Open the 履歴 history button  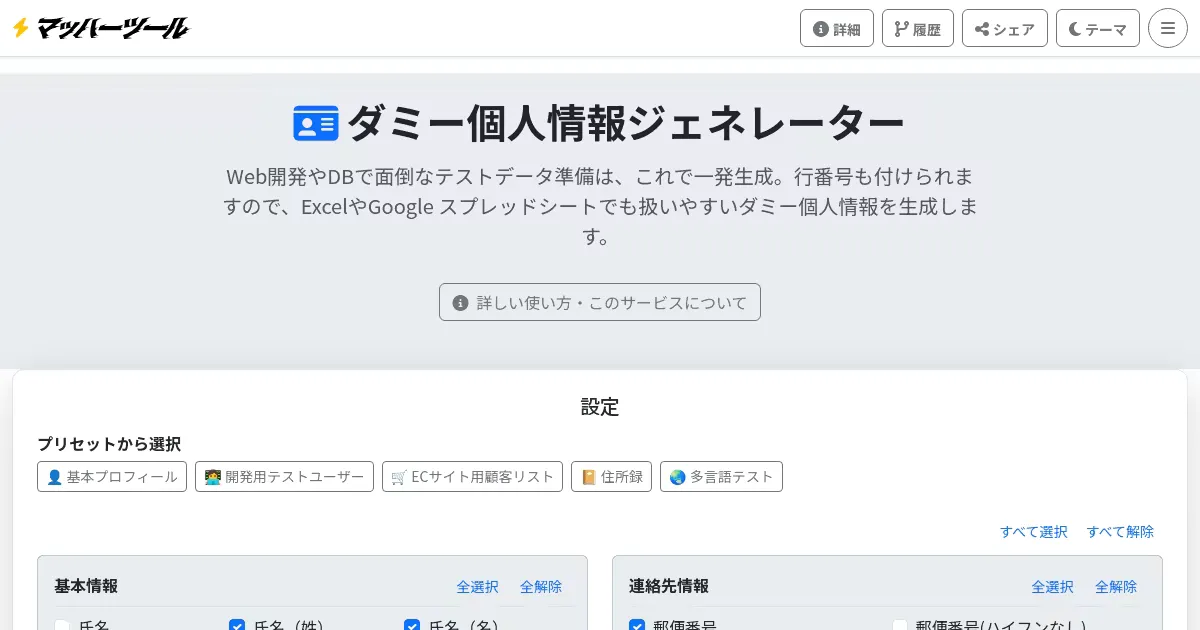pyautogui.click(x=917, y=28)
